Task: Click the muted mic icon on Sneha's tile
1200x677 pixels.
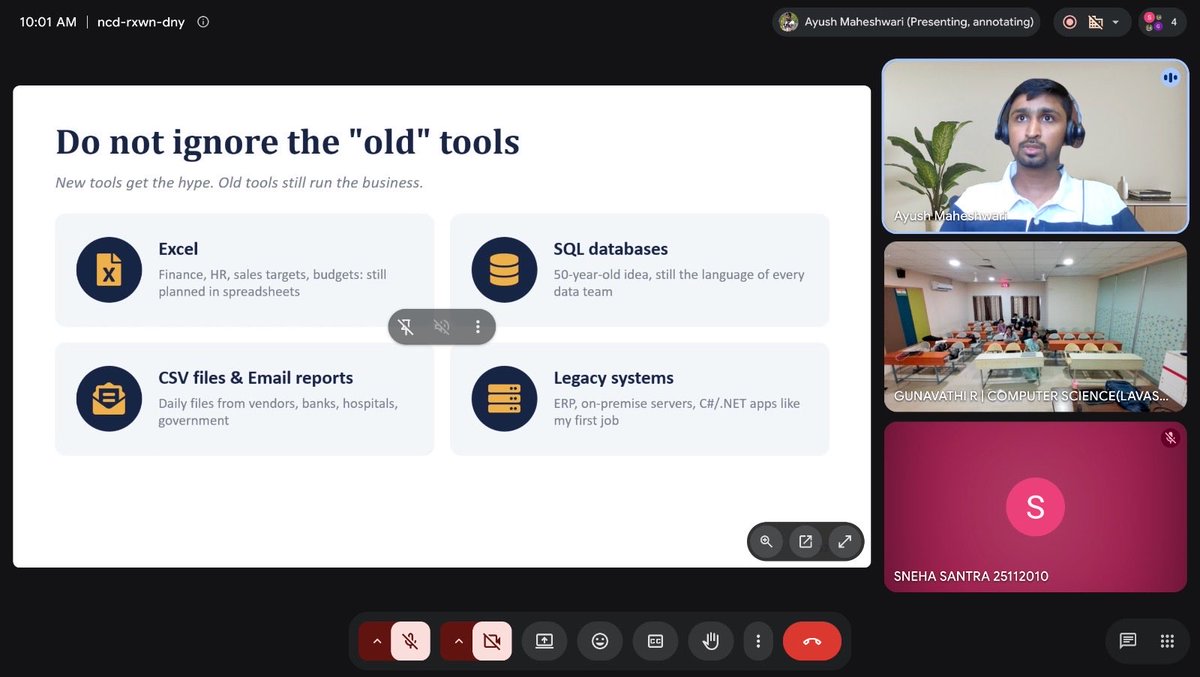Action: 1169,438
